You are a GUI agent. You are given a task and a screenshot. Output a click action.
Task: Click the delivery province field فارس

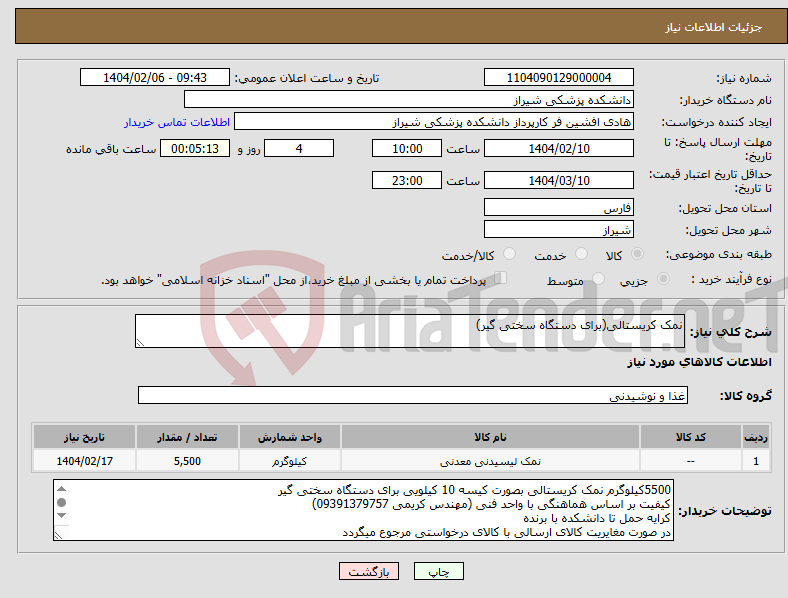point(559,207)
